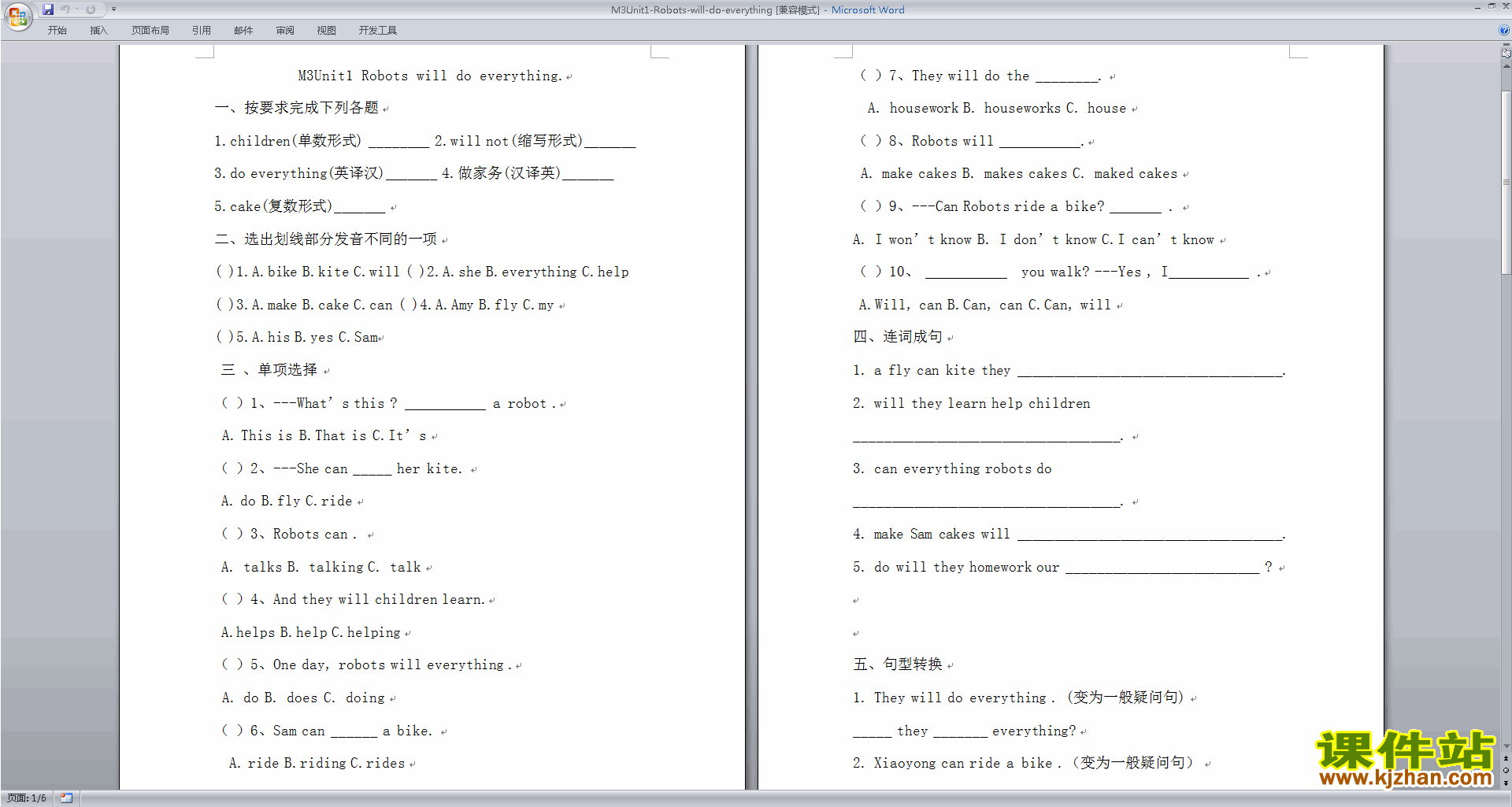The width and height of the screenshot is (1512, 807).
Task: Open the 插入 ribbon tab
Action: point(98,30)
